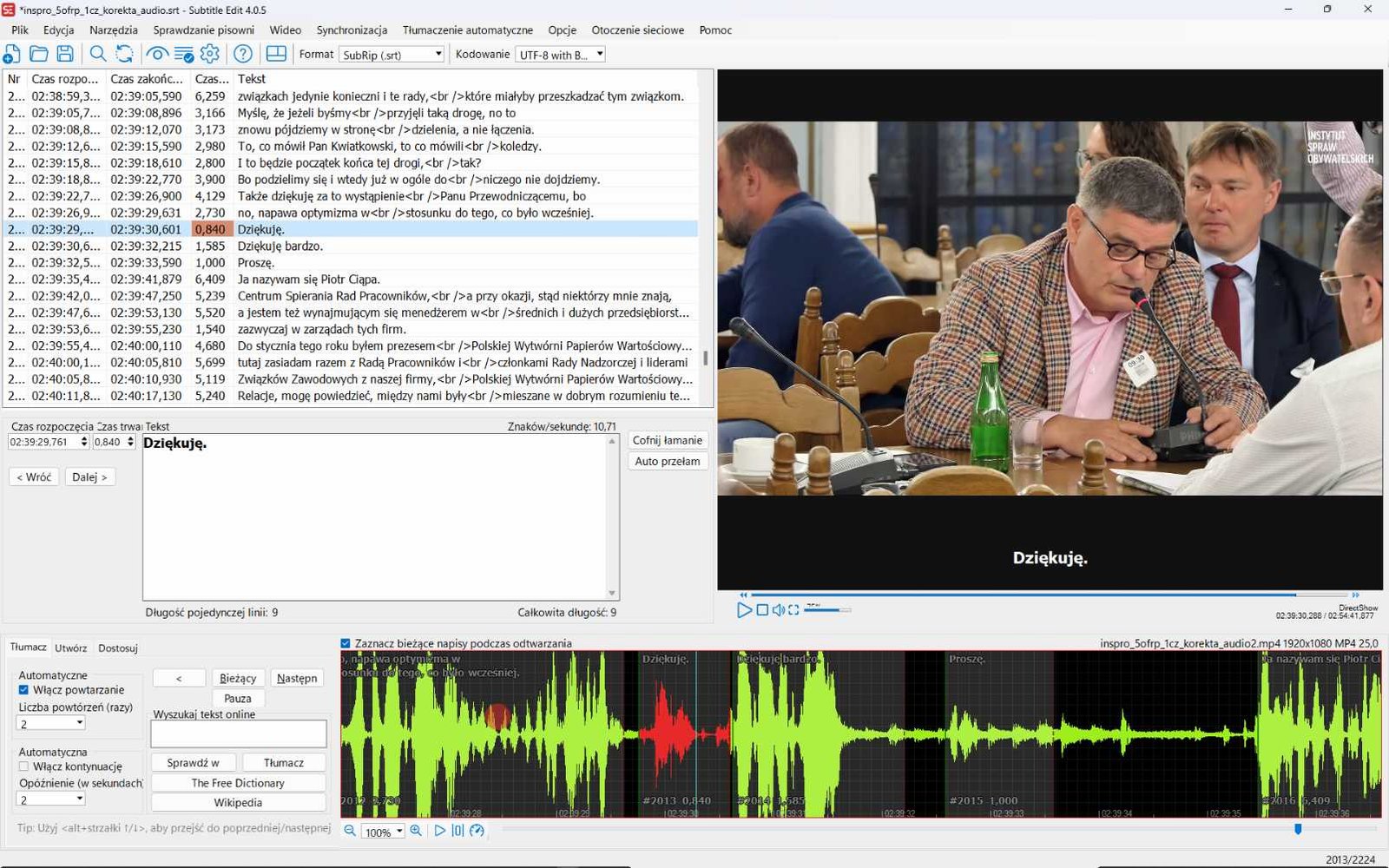The height and width of the screenshot is (868, 1389).
Task: Save the subtitle with the floppy disk icon
Action: [x=65, y=54]
